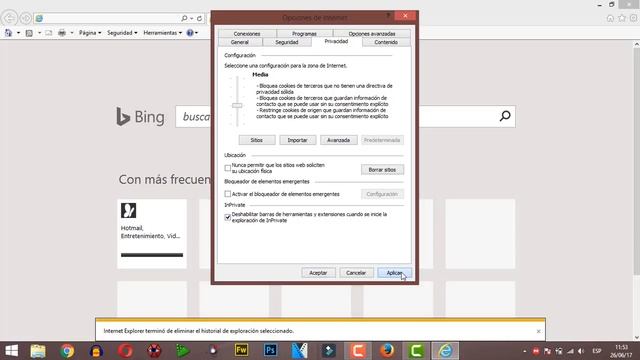Screen dimensions: 640x360
Task: Close the history deleted notification bar
Action: [538, 331]
